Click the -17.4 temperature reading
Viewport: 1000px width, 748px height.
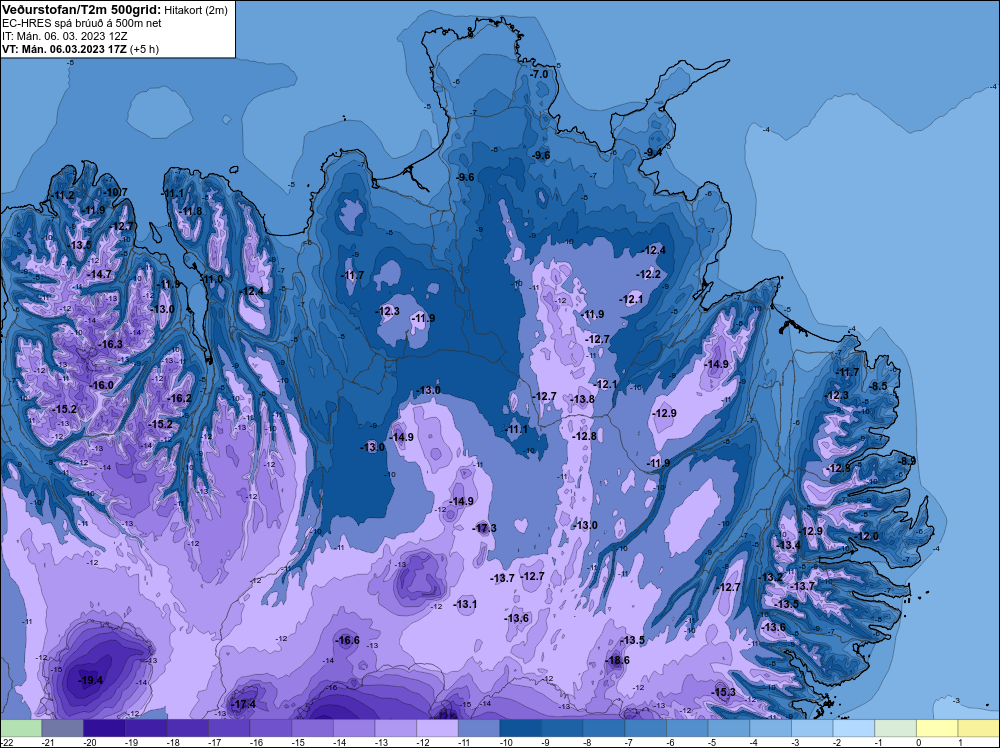click(x=243, y=705)
